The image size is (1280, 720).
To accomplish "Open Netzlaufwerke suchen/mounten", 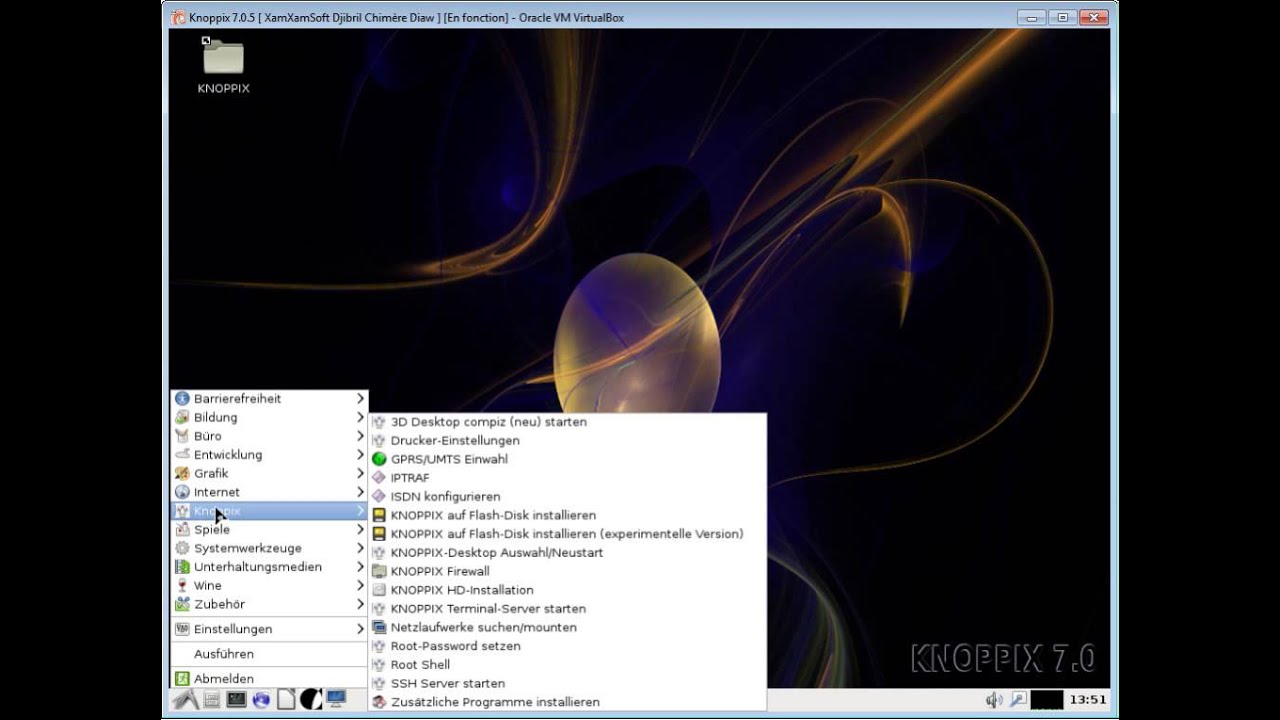I will (567, 627).
